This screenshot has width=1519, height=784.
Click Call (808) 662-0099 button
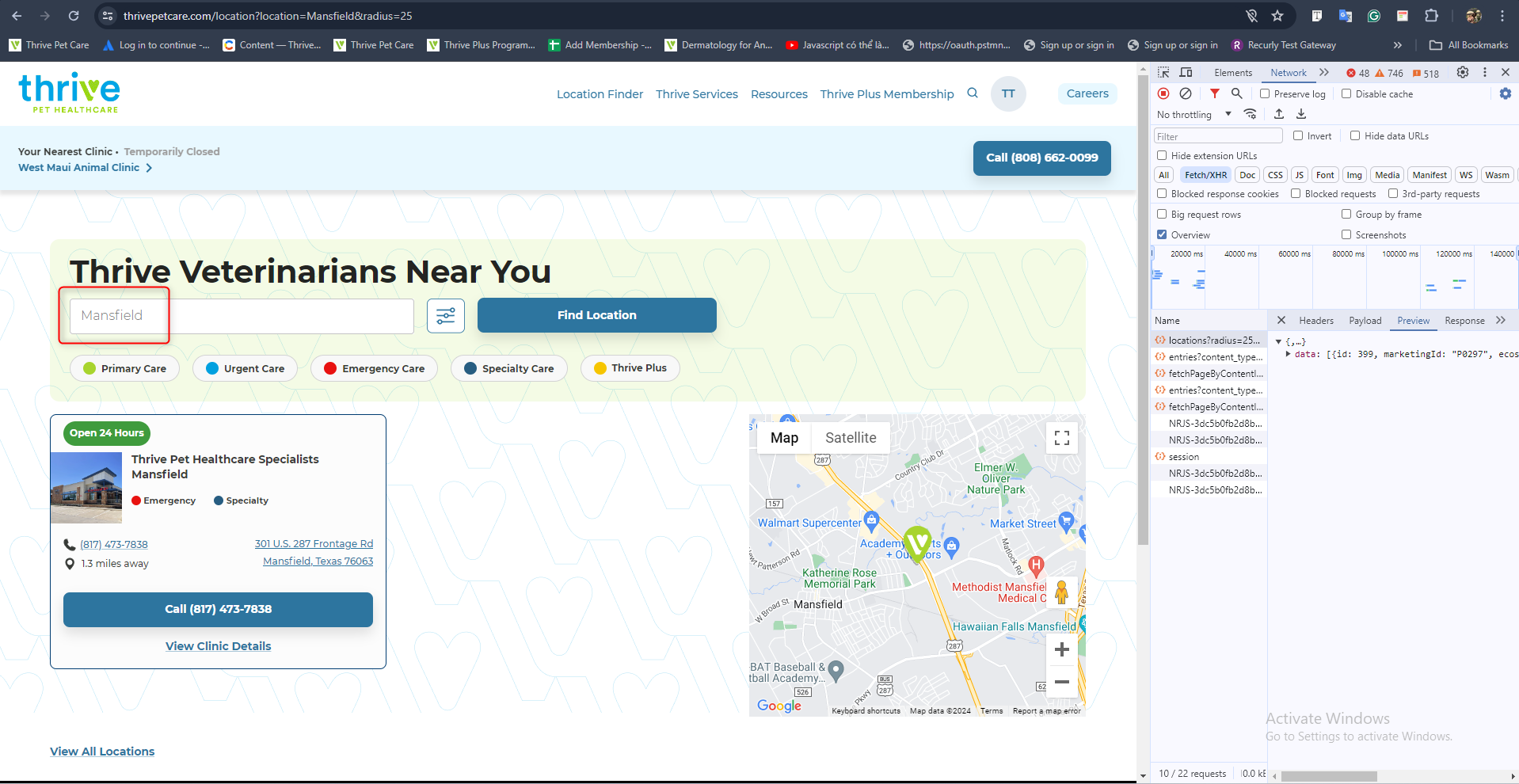click(x=1042, y=158)
